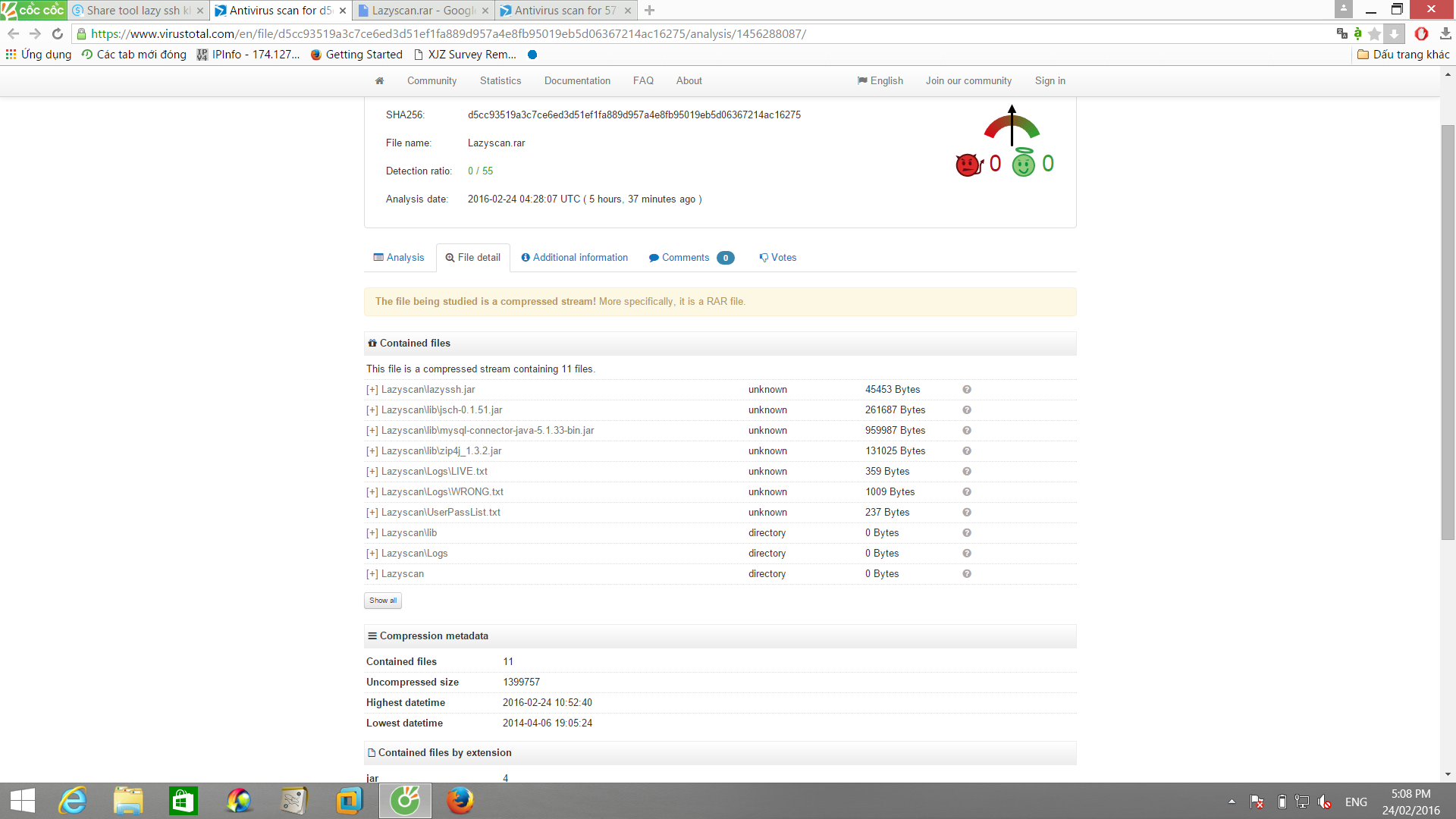The image size is (1456, 819).
Task: Click the Sign in link
Action: (1050, 80)
